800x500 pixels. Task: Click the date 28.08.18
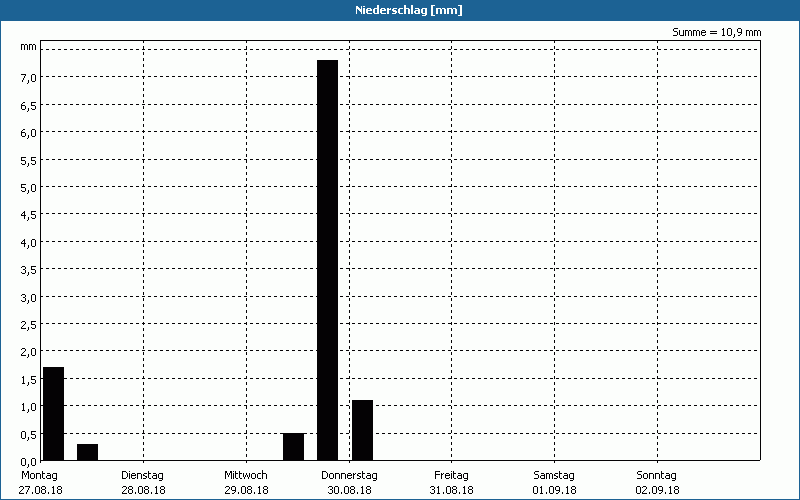pyautogui.click(x=143, y=490)
